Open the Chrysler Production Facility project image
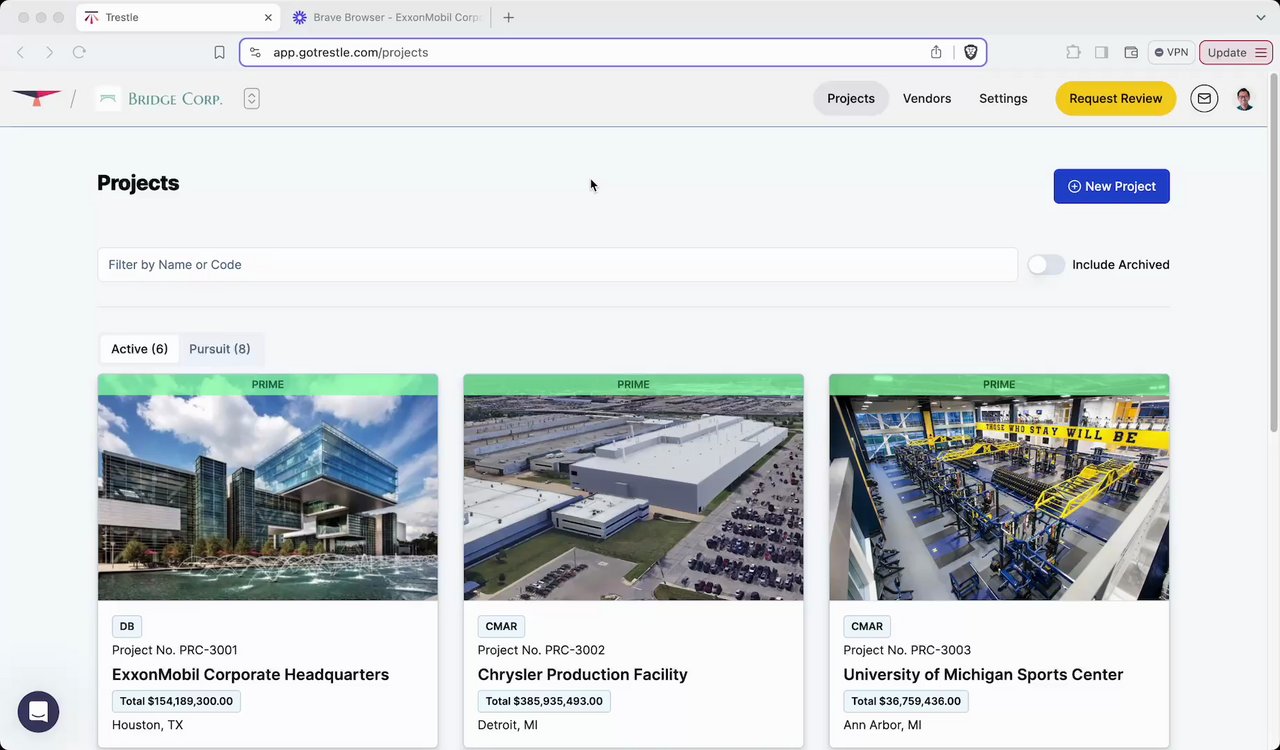1280x750 pixels. coord(633,497)
